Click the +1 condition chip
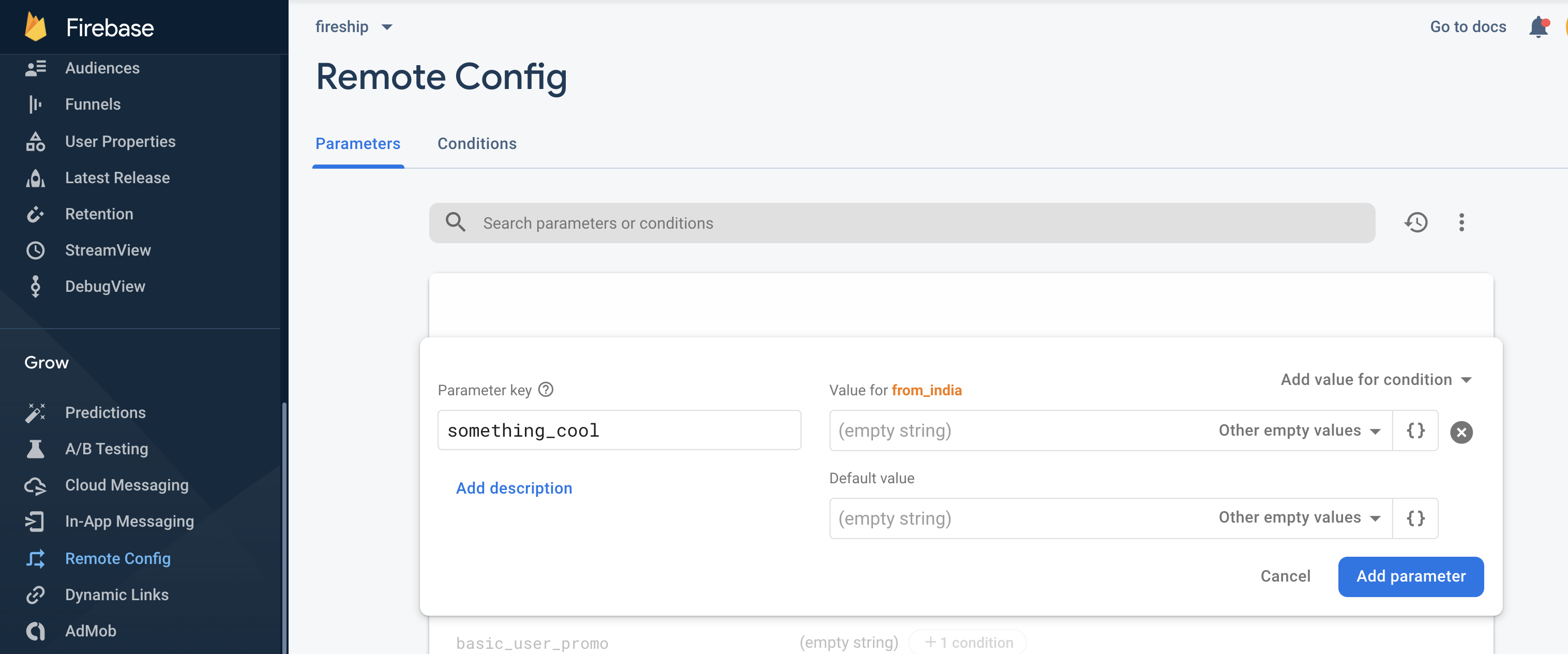This screenshot has width=1568, height=654. [968, 643]
